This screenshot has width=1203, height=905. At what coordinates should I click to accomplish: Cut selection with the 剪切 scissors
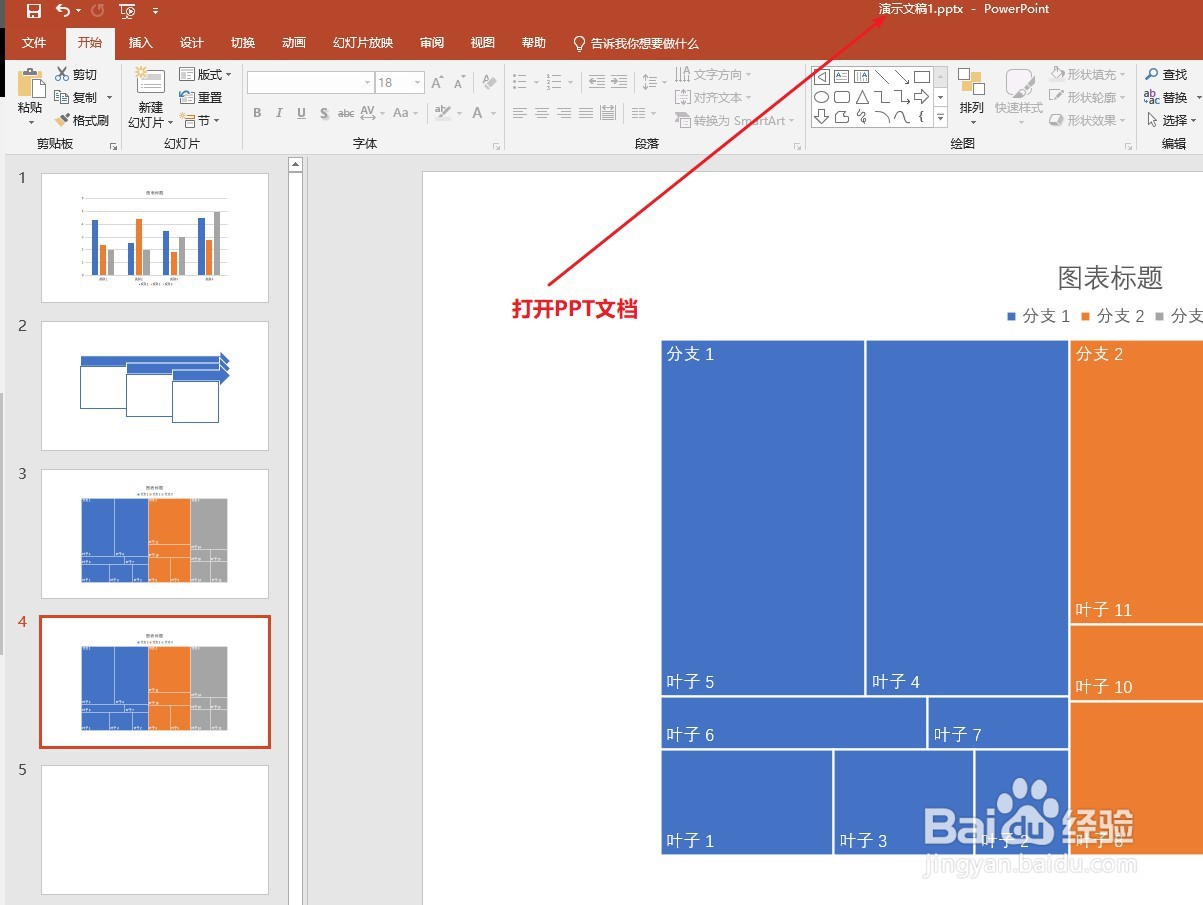76,74
